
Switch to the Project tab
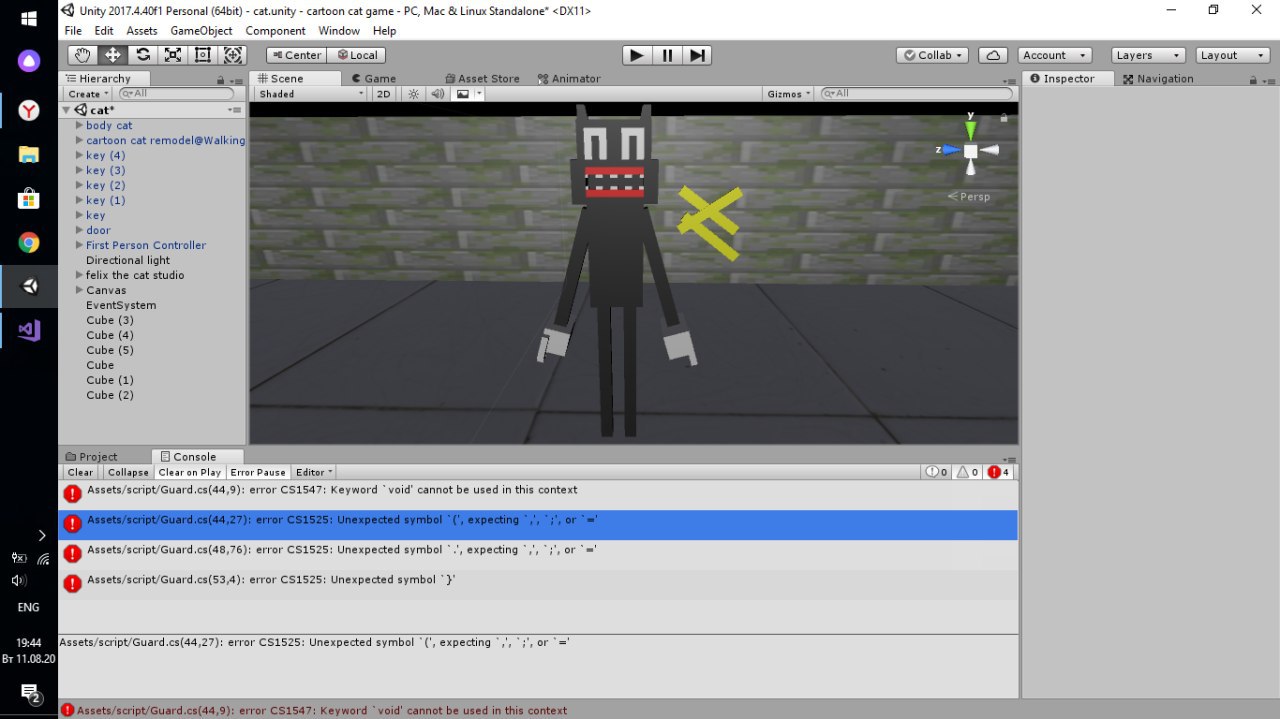92,457
